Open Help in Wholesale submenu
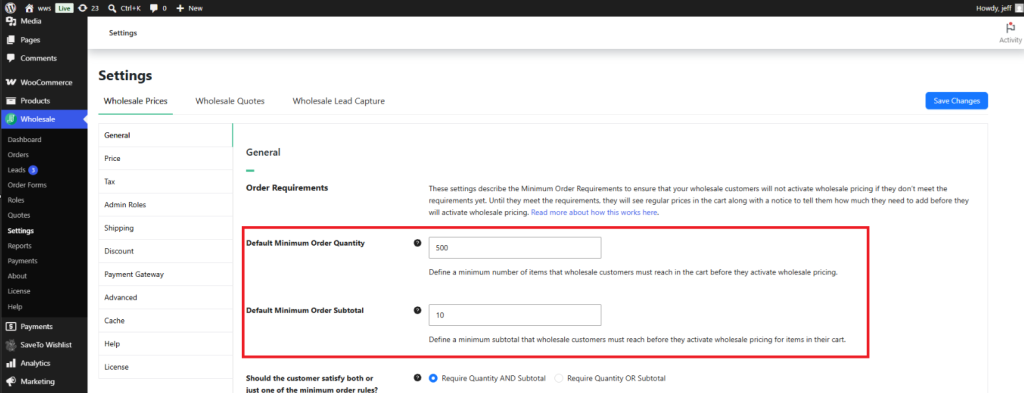The height and width of the screenshot is (393, 1024). click(x=15, y=306)
